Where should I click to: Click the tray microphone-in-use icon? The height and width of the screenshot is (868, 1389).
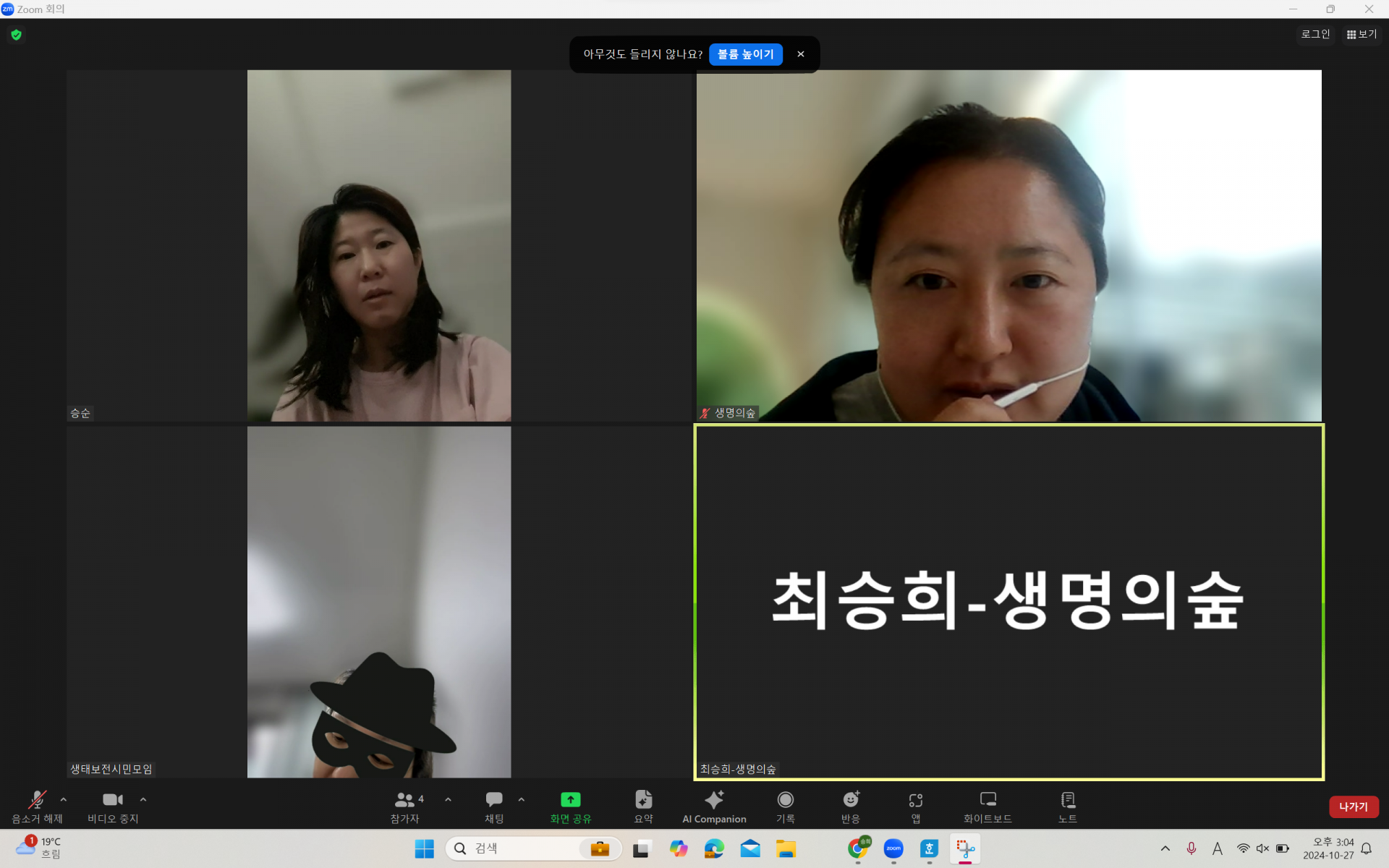coord(1192,848)
